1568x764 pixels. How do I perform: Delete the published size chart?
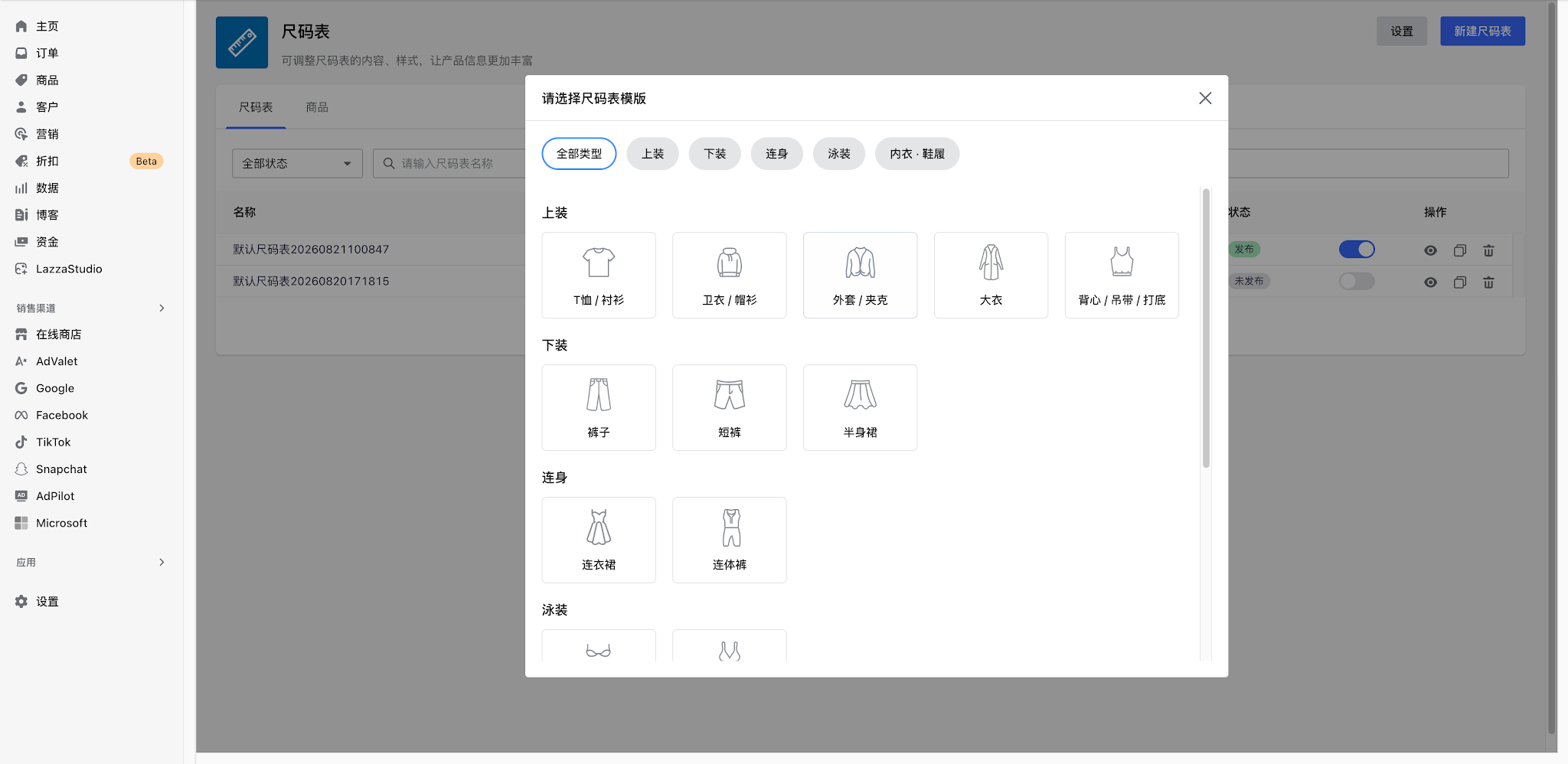[x=1488, y=250]
